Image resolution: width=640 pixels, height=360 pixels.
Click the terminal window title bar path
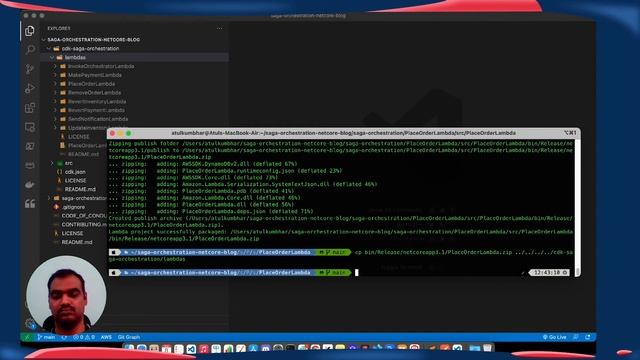(343, 133)
